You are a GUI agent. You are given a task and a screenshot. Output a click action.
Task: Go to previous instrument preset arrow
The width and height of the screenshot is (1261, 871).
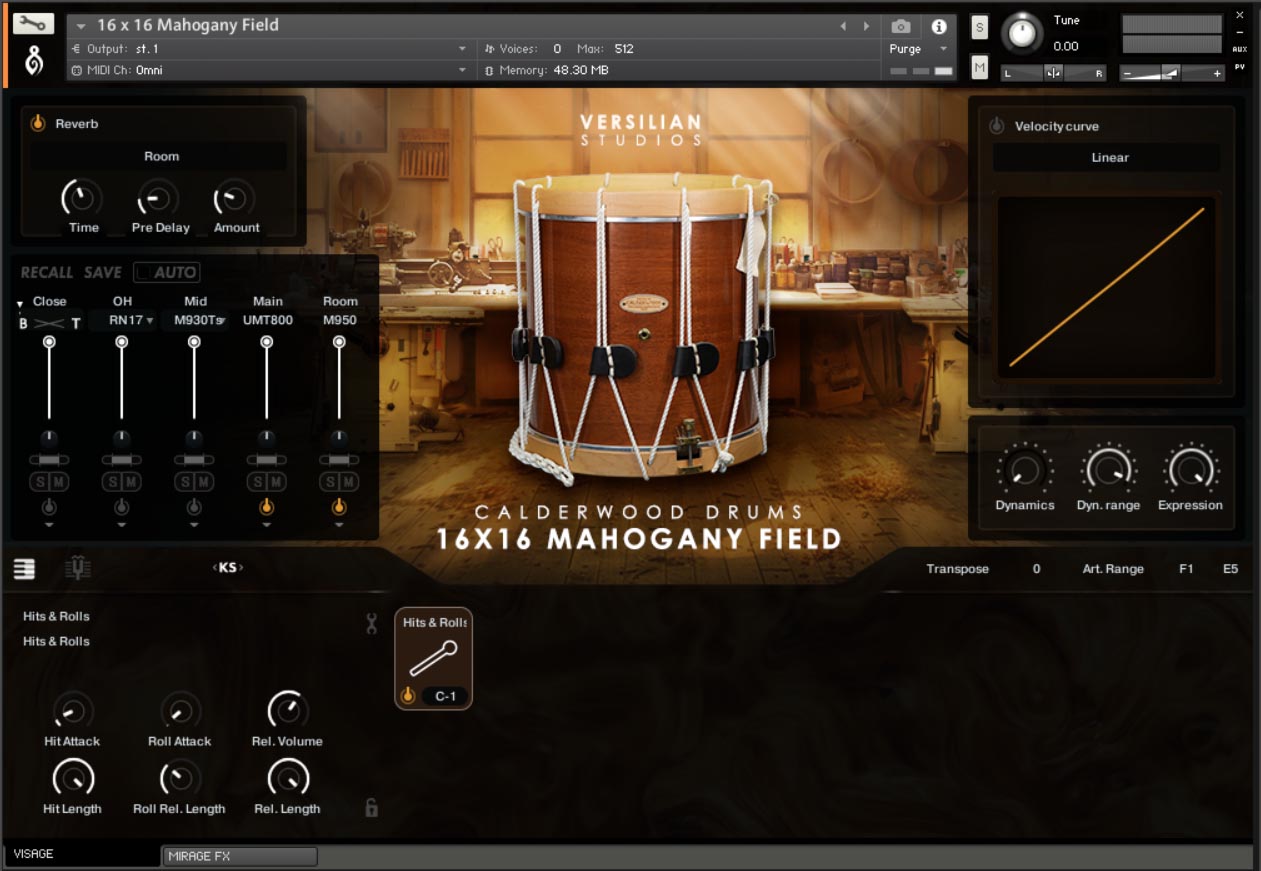coord(843,26)
